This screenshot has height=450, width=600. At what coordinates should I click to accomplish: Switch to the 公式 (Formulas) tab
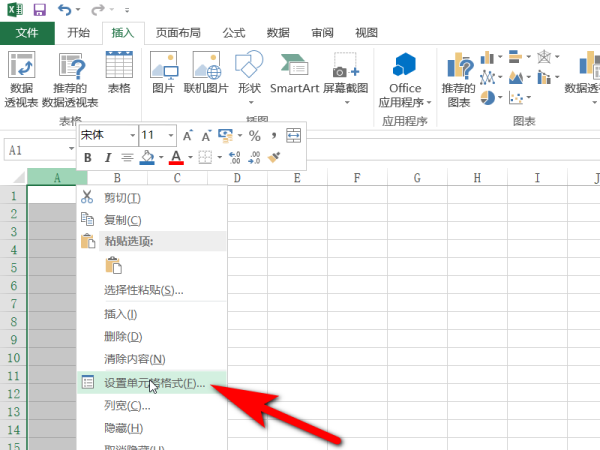pos(234,33)
